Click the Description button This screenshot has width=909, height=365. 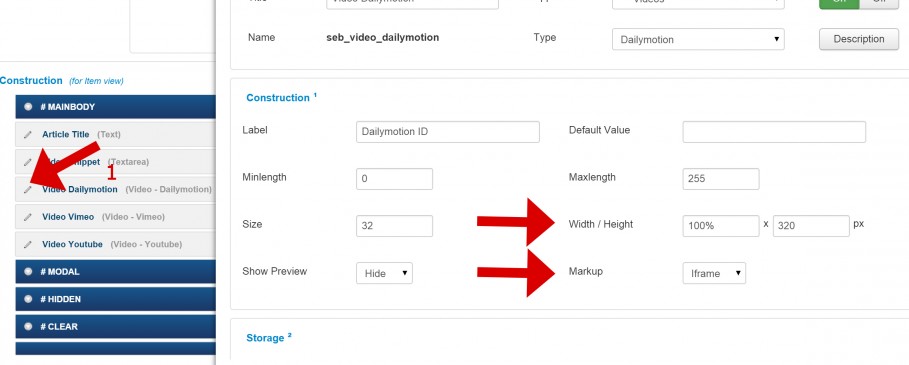(859, 39)
